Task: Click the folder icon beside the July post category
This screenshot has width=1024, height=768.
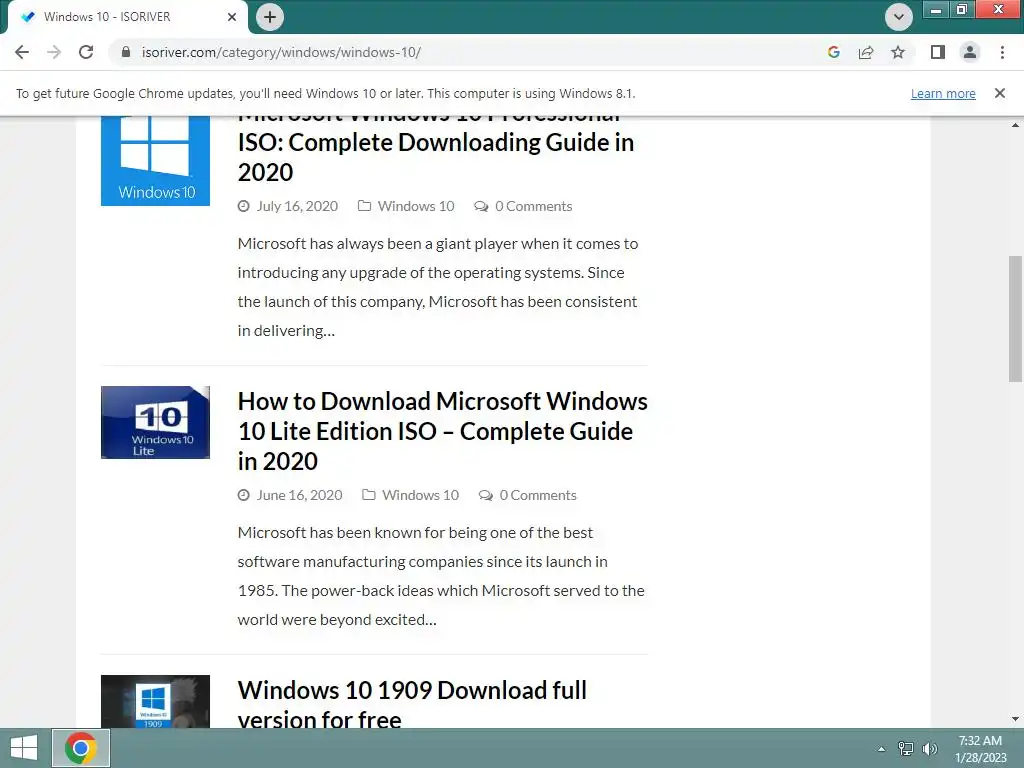Action: [364, 206]
